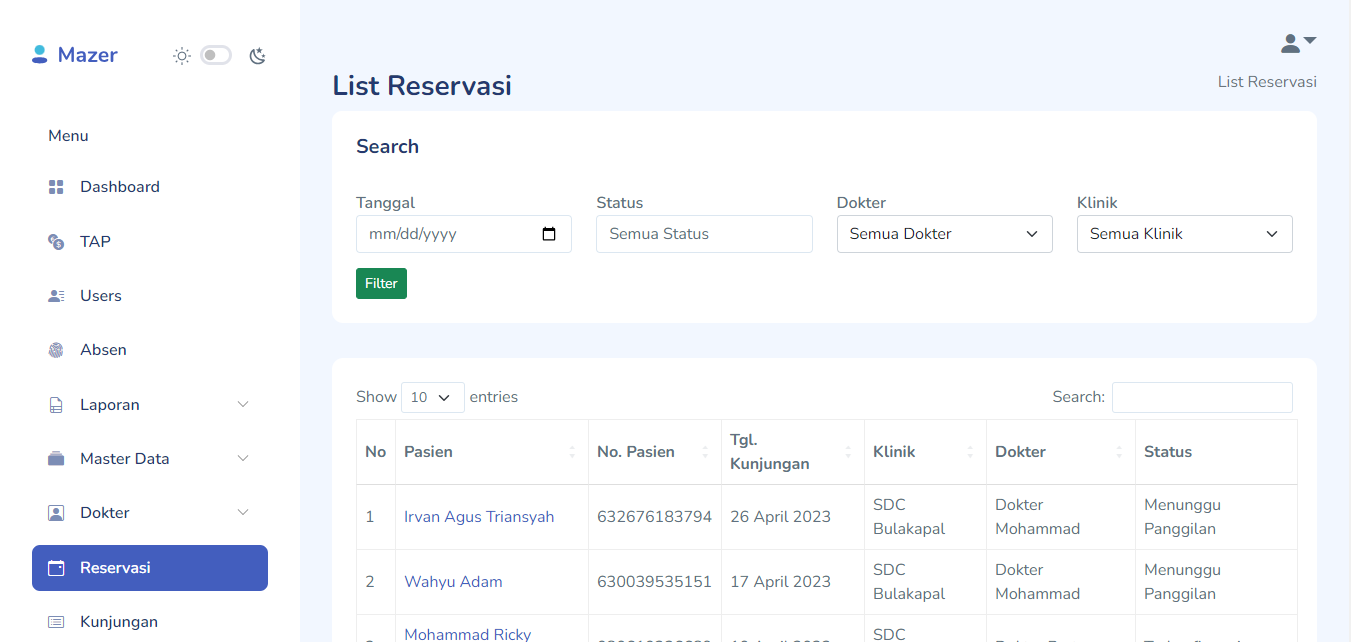Click the TAP coins icon

pyautogui.click(x=56, y=242)
